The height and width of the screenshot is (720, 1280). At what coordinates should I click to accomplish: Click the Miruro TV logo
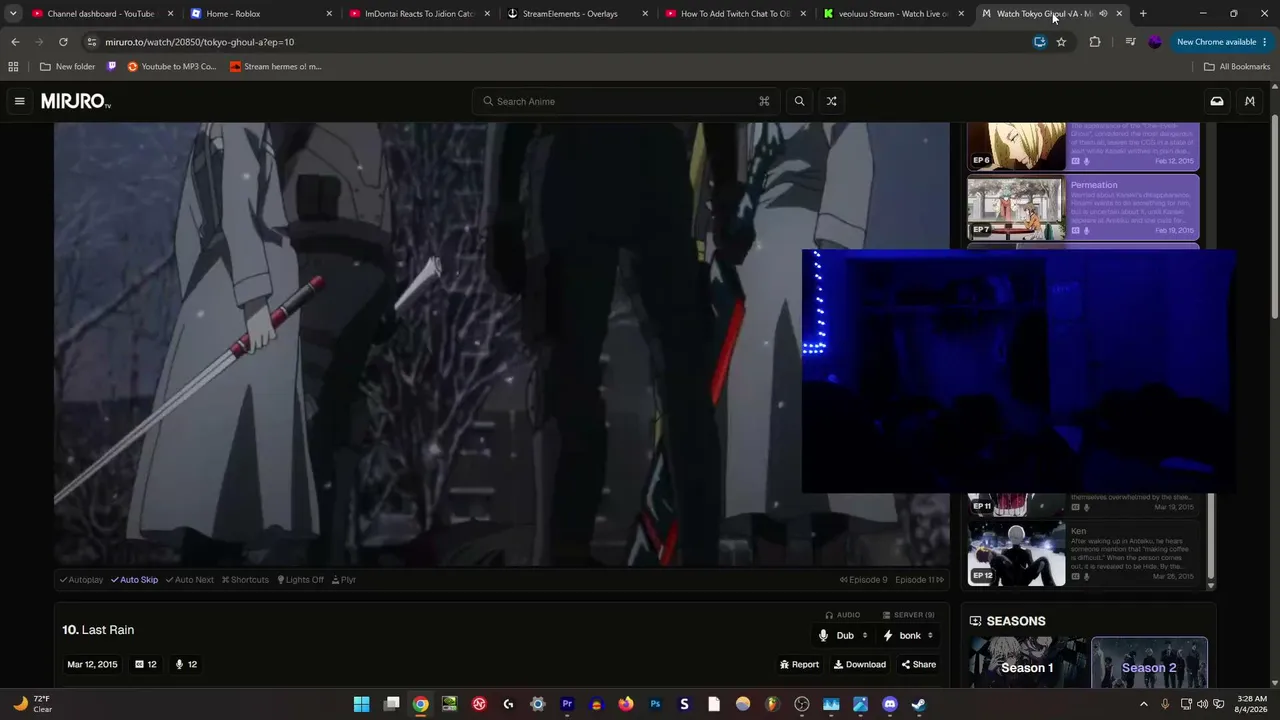pyautogui.click(x=76, y=101)
